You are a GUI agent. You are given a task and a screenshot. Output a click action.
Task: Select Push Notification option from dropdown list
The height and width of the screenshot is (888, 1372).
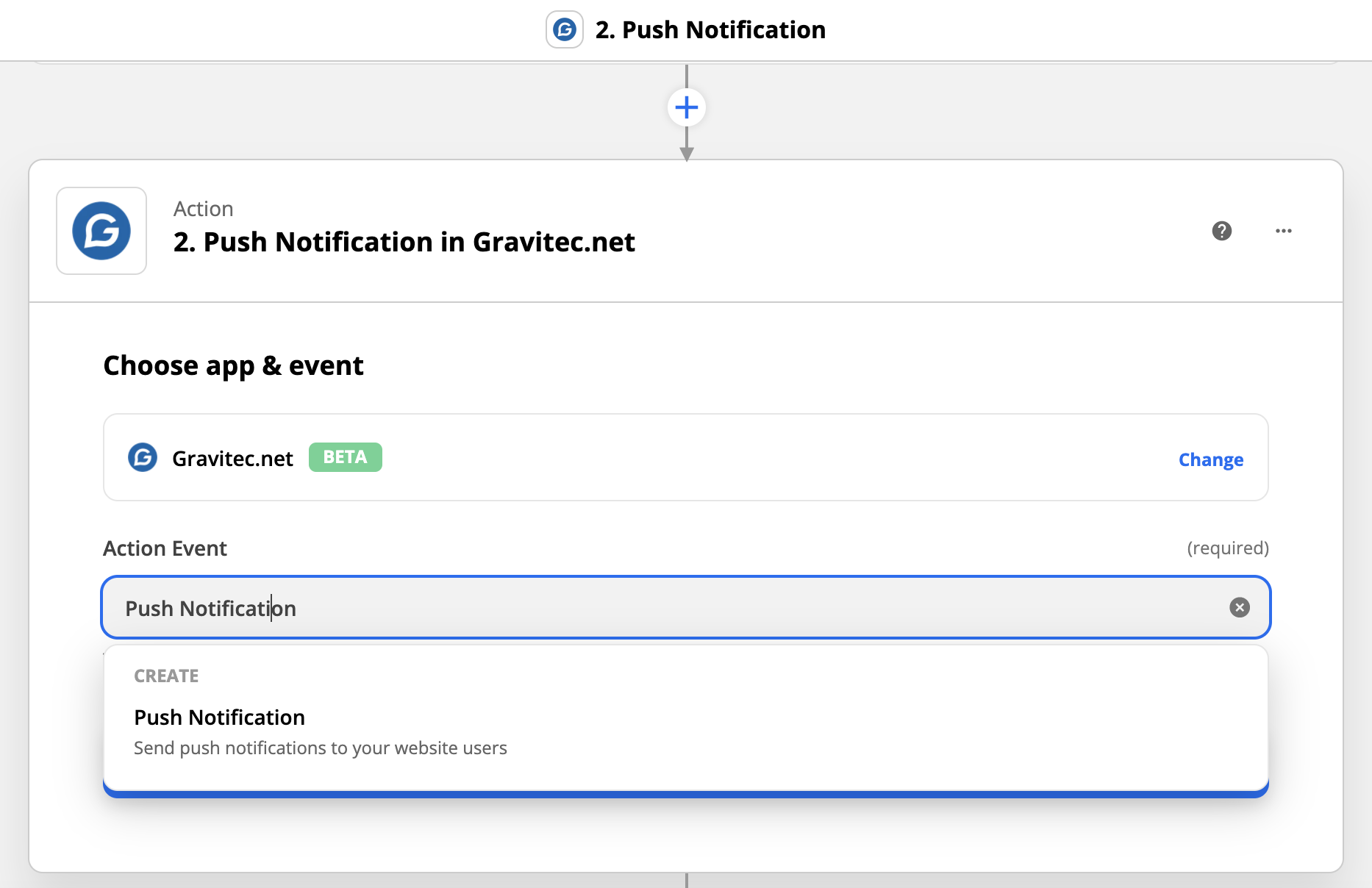tap(686, 732)
